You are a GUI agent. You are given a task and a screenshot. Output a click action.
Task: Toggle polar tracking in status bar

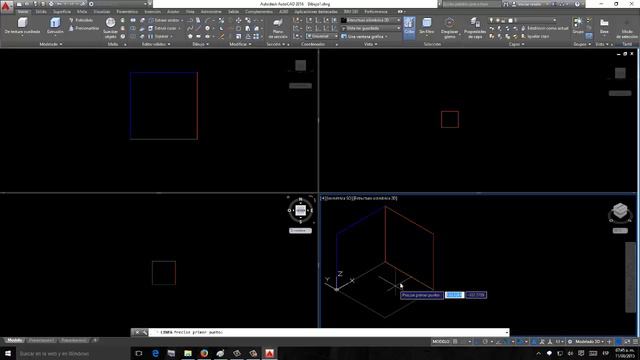485,341
